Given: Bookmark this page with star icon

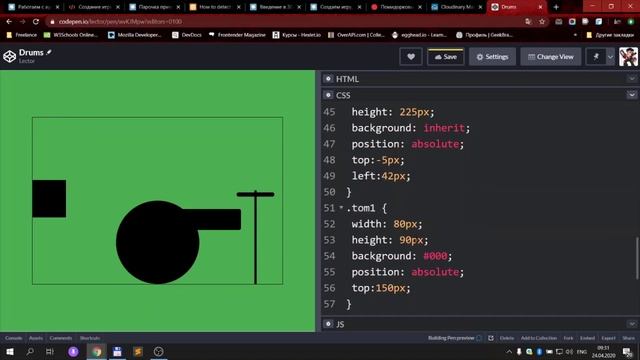Looking at the screenshot, I should coord(542,22).
